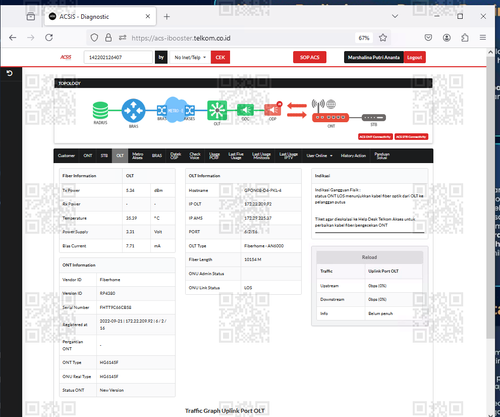Click the Info value Belum penuh
500x417 pixels.
(x=380, y=313)
